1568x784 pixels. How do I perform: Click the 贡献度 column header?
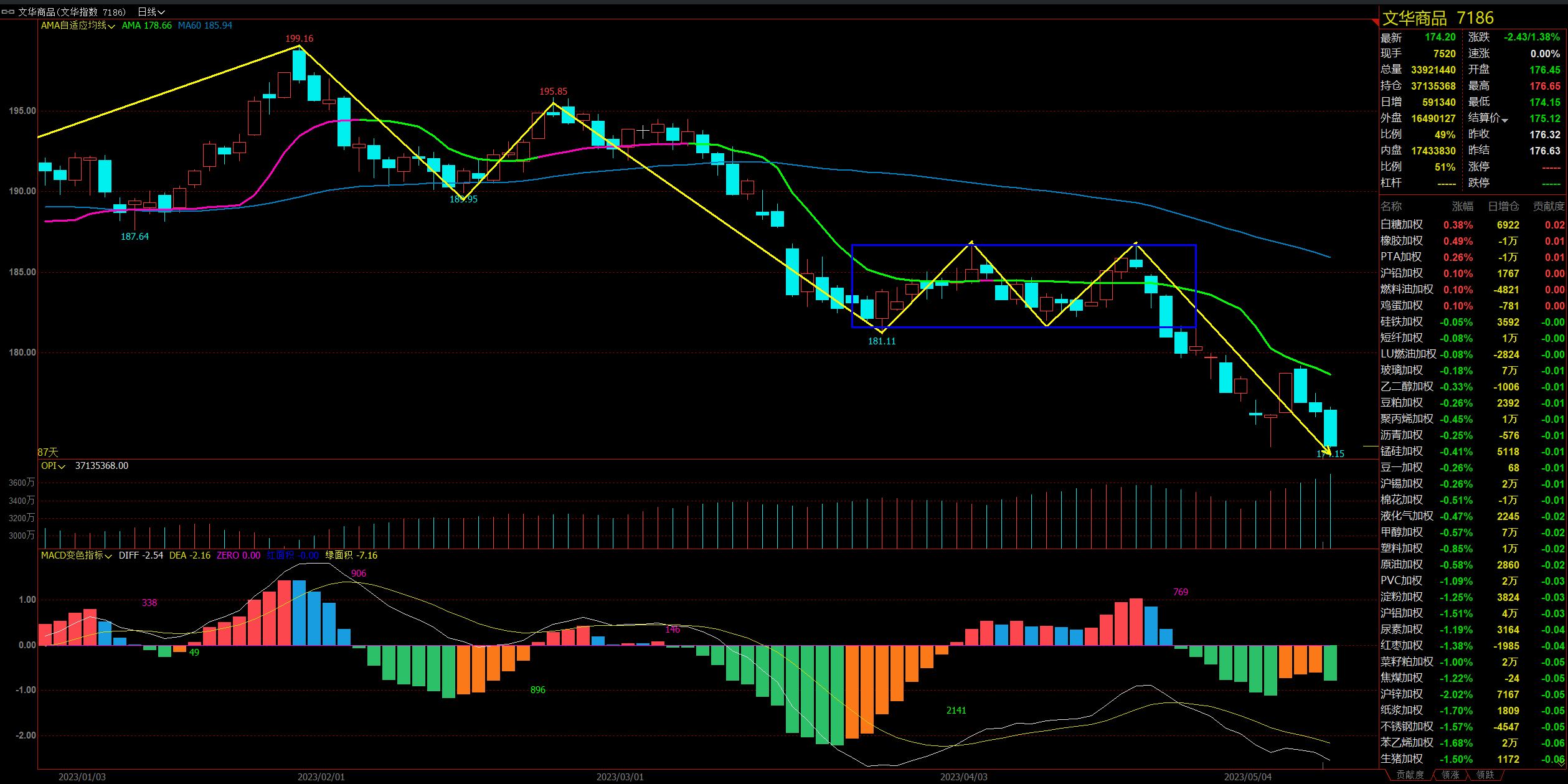[x=1548, y=206]
